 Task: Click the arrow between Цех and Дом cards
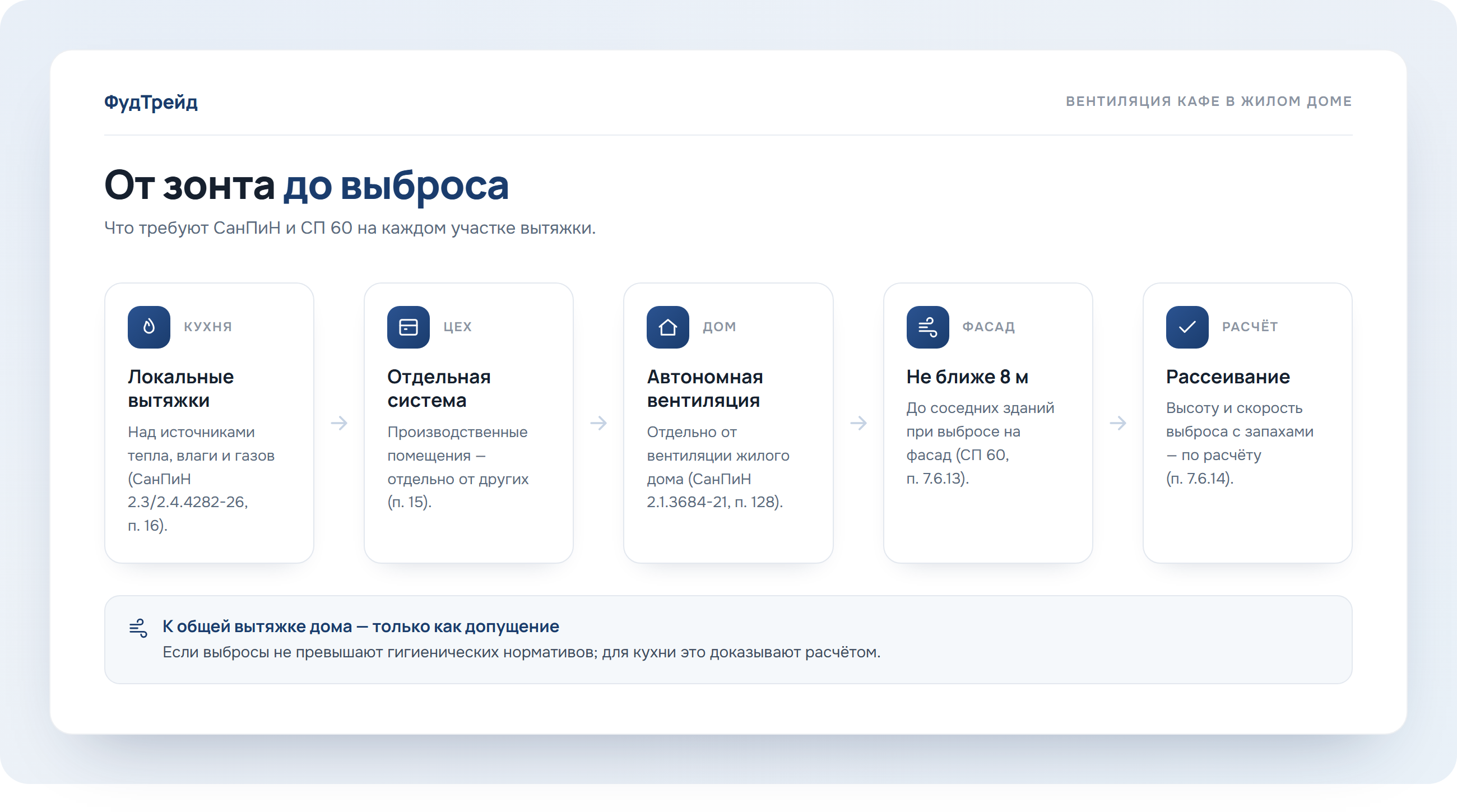(598, 423)
